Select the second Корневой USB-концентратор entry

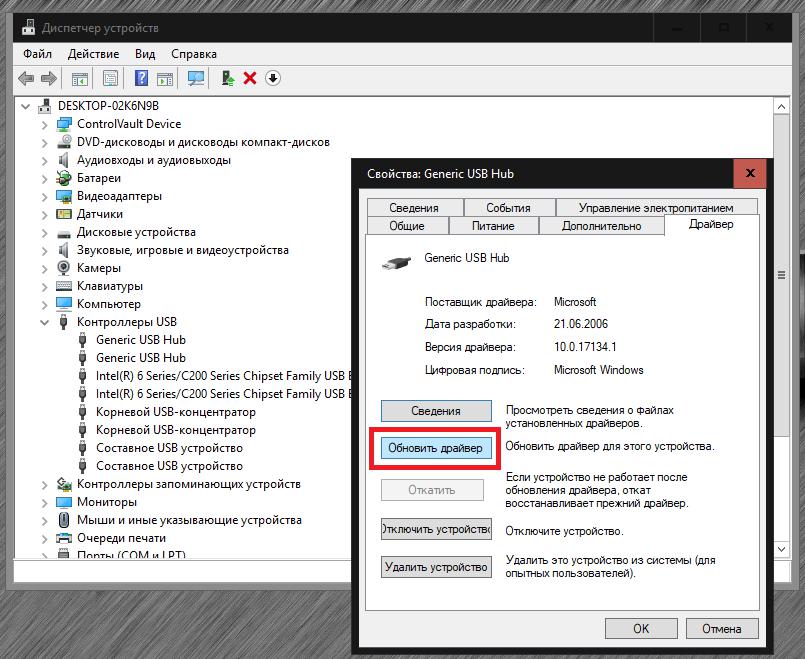(x=176, y=430)
